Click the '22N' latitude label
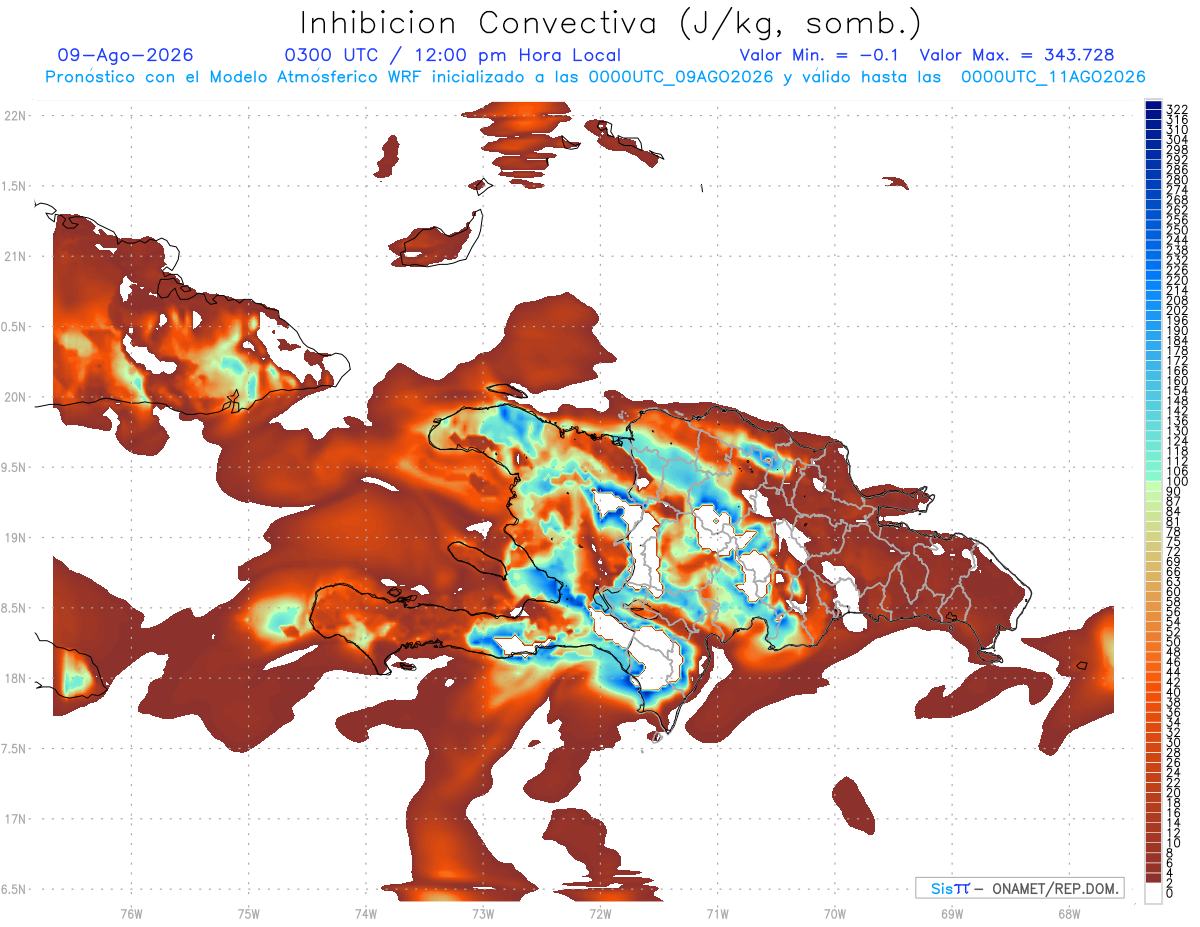Image resolution: width=1200 pixels, height=927 pixels. [16, 116]
